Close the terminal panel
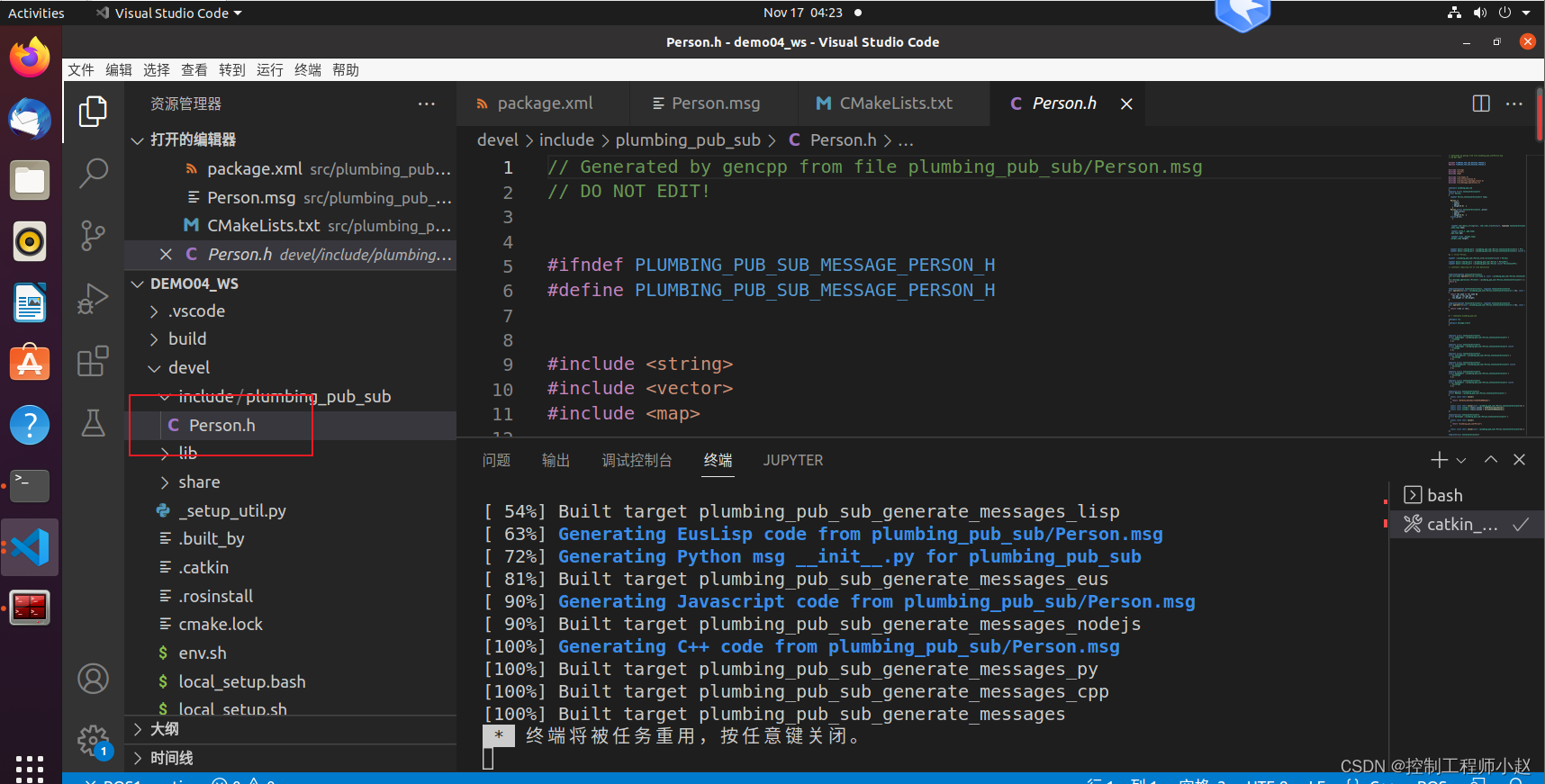1545x784 pixels. (x=1520, y=460)
